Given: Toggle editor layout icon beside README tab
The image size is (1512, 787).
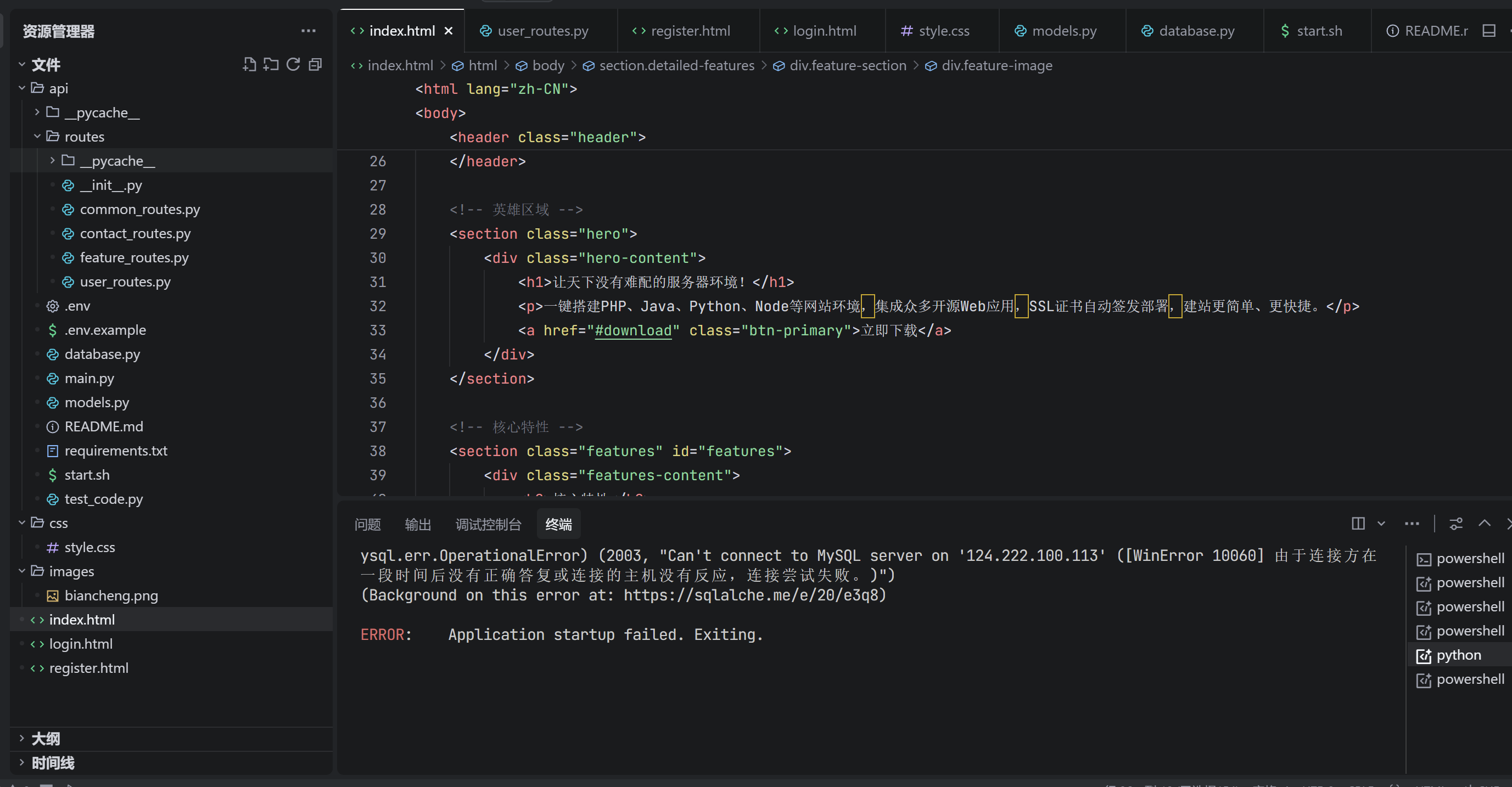Looking at the screenshot, I should (1489, 31).
